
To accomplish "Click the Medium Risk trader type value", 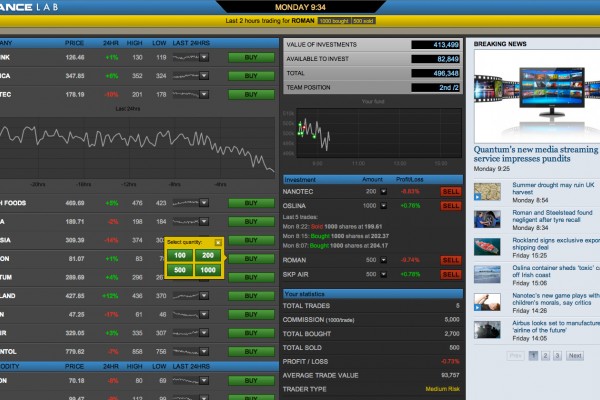I will click(443, 389).
